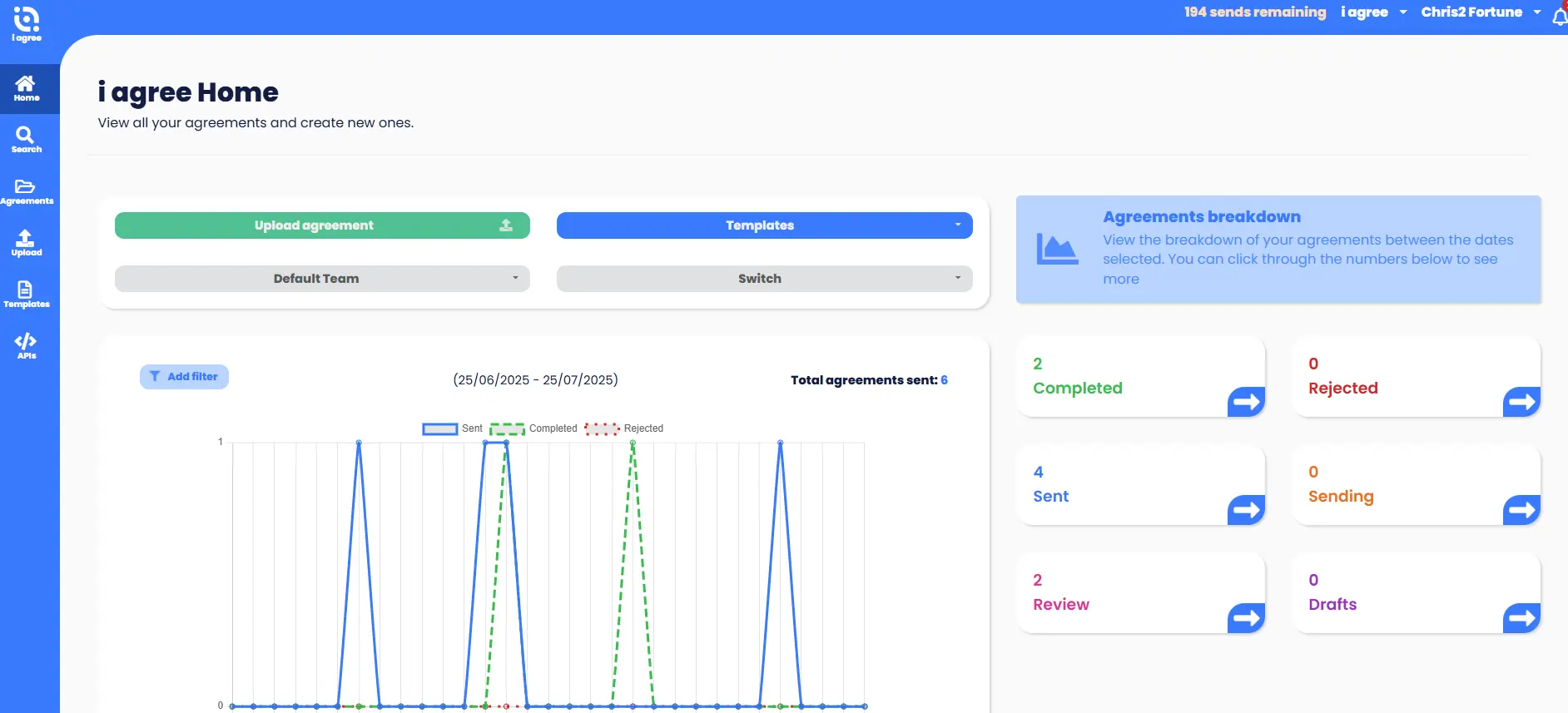The width and height of the screenshot is (1568, 713).
Task: Toggle Completed series in chart legend
Action: click(533, 428)
